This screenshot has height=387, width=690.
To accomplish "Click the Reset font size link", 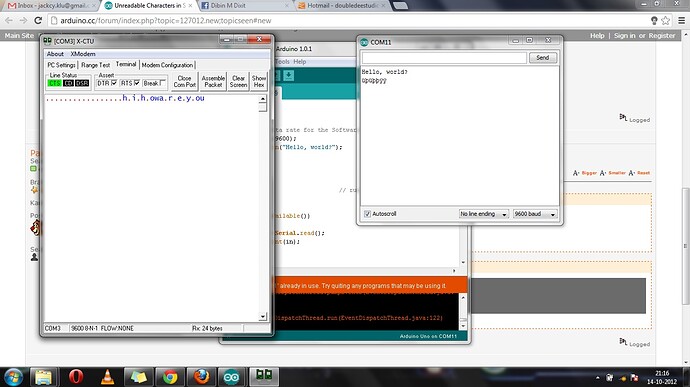I will coord(643,173).
